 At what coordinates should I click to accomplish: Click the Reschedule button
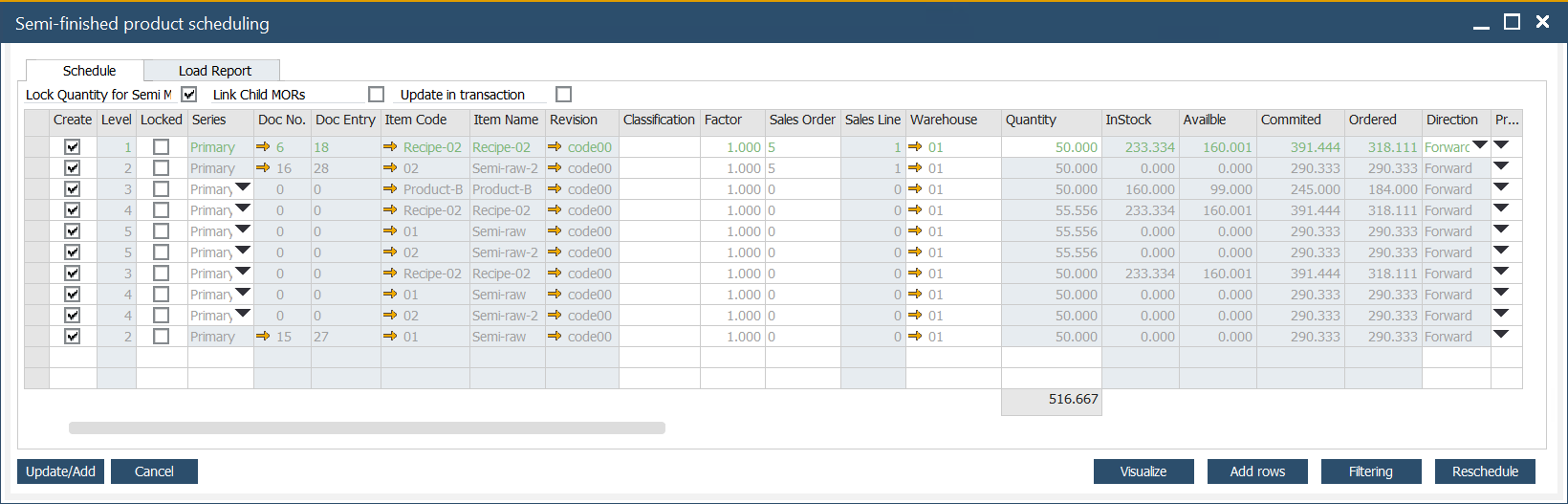click(1485, 471)
